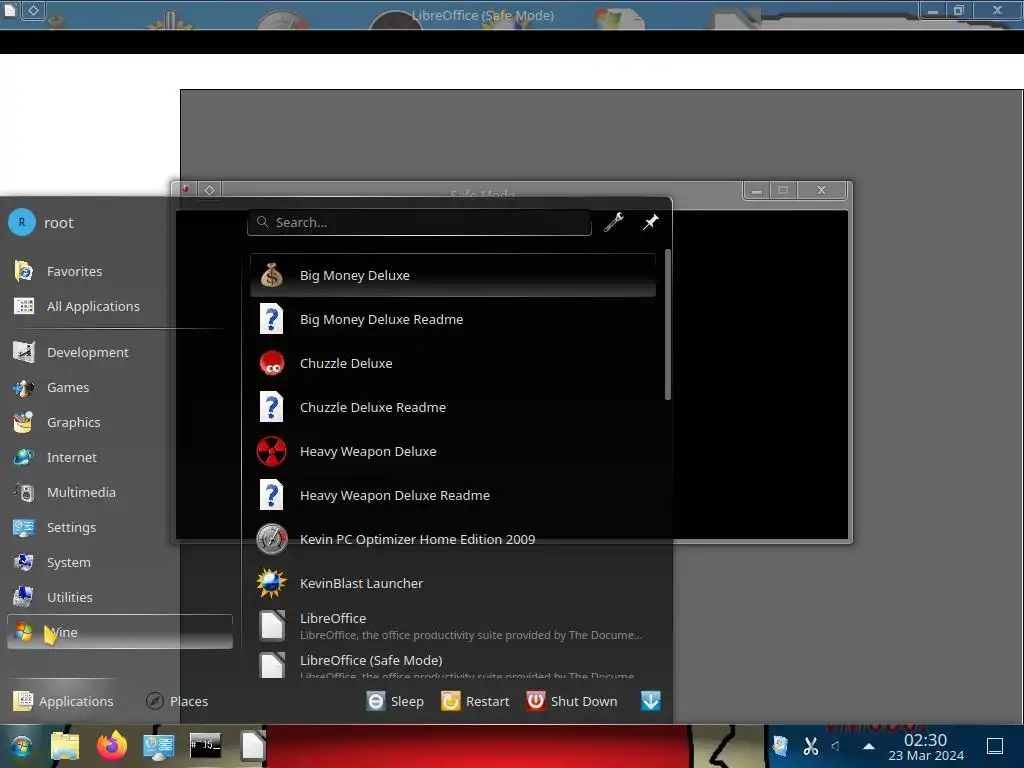Open the Development category
The image size is (1024, 768).
[120, 352]
